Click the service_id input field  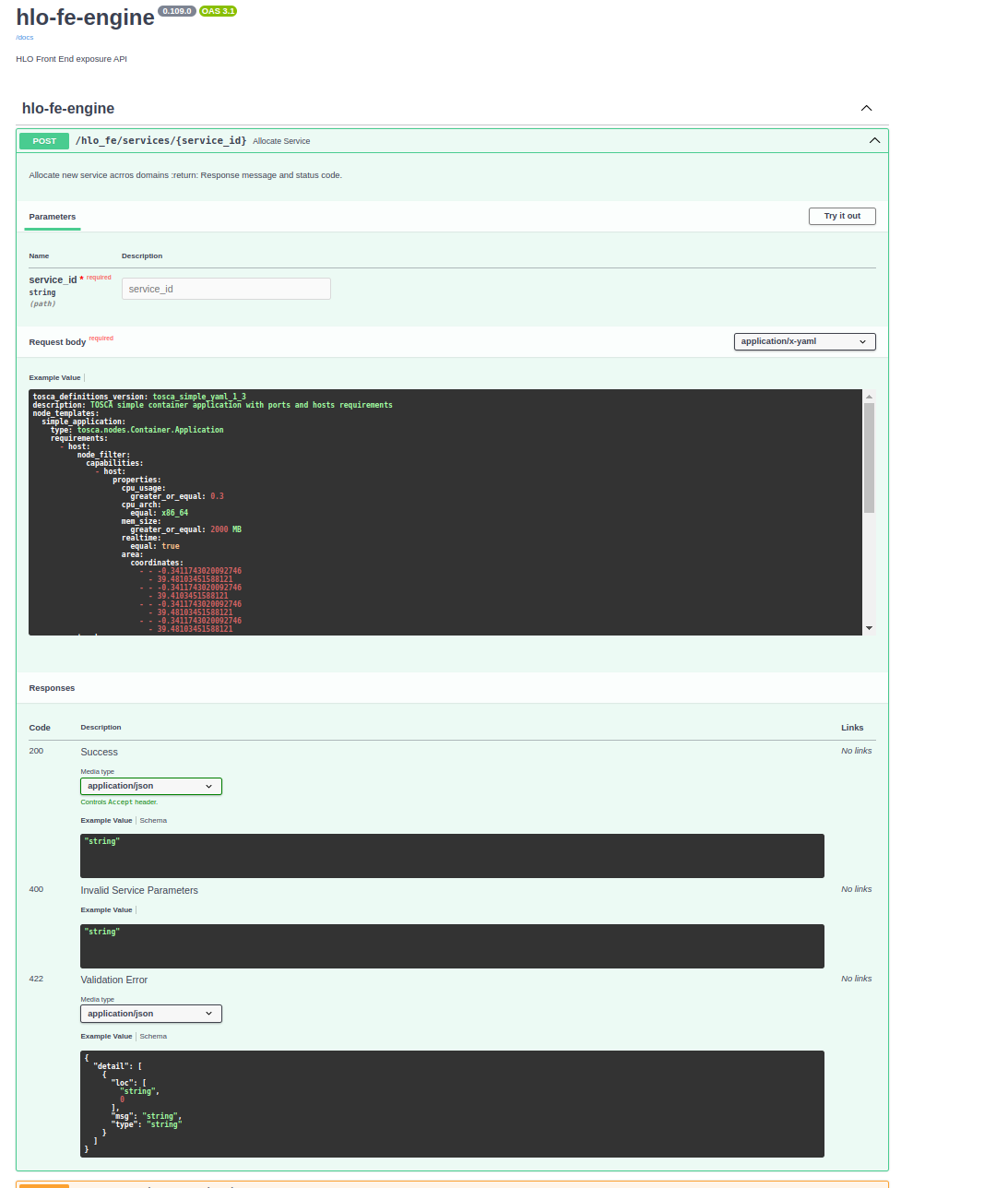tap(226, 289)
